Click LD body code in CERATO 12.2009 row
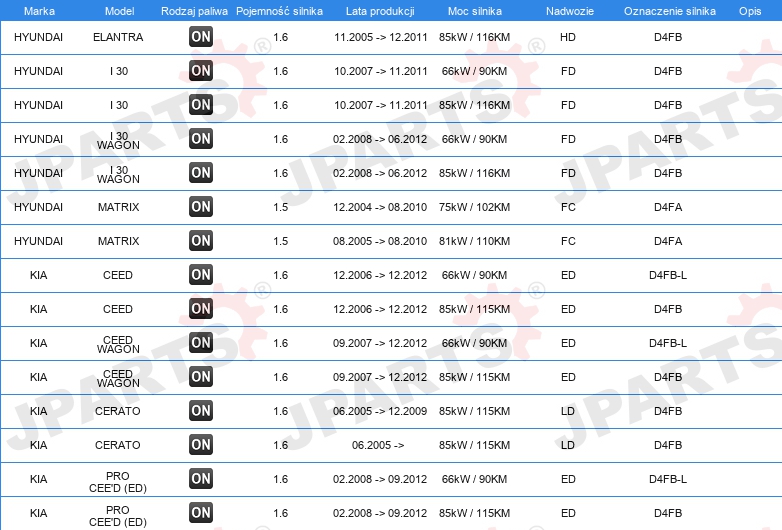 pyautogui.click(x=568, y=411)
